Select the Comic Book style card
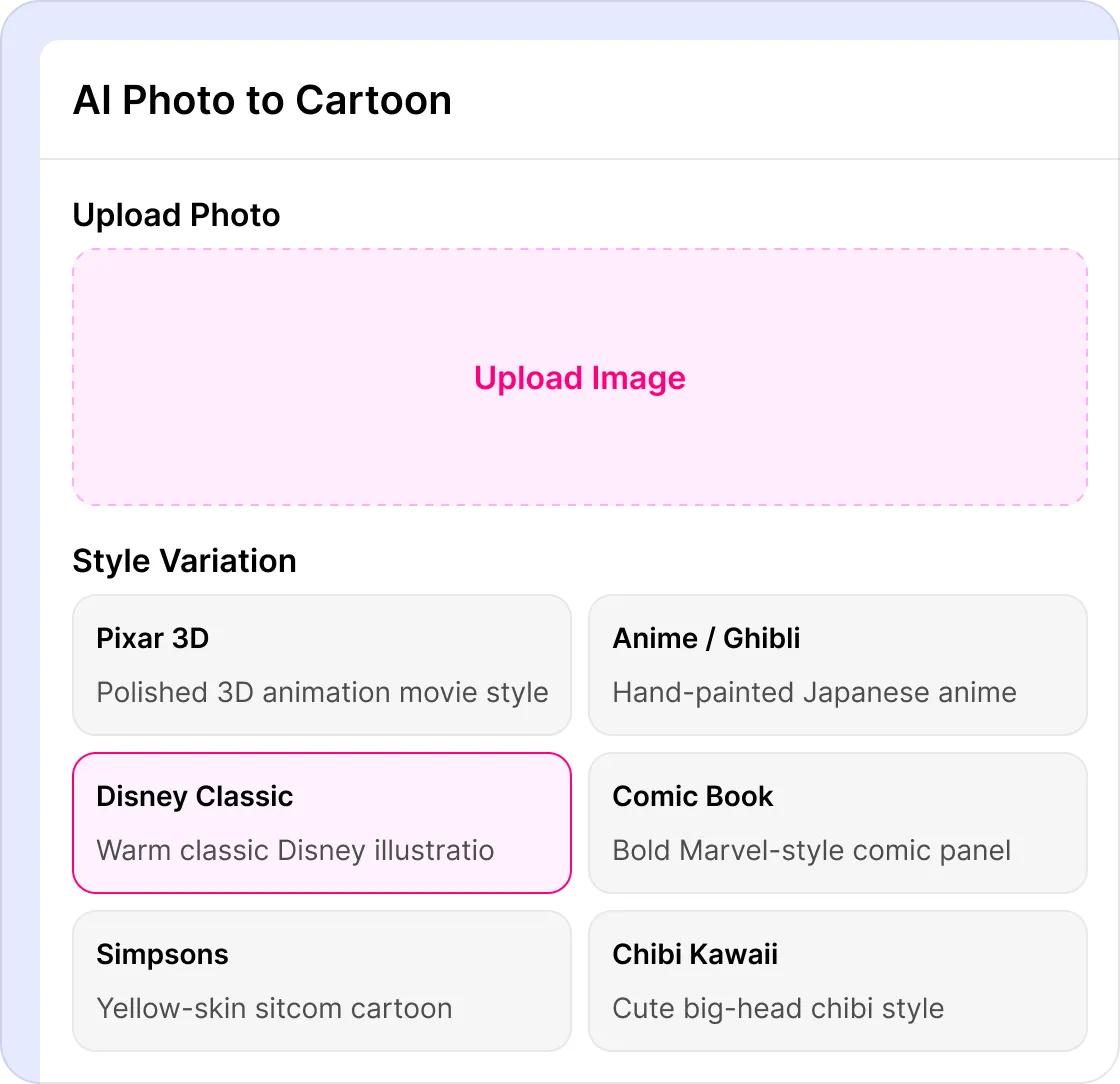 (838, 823)
